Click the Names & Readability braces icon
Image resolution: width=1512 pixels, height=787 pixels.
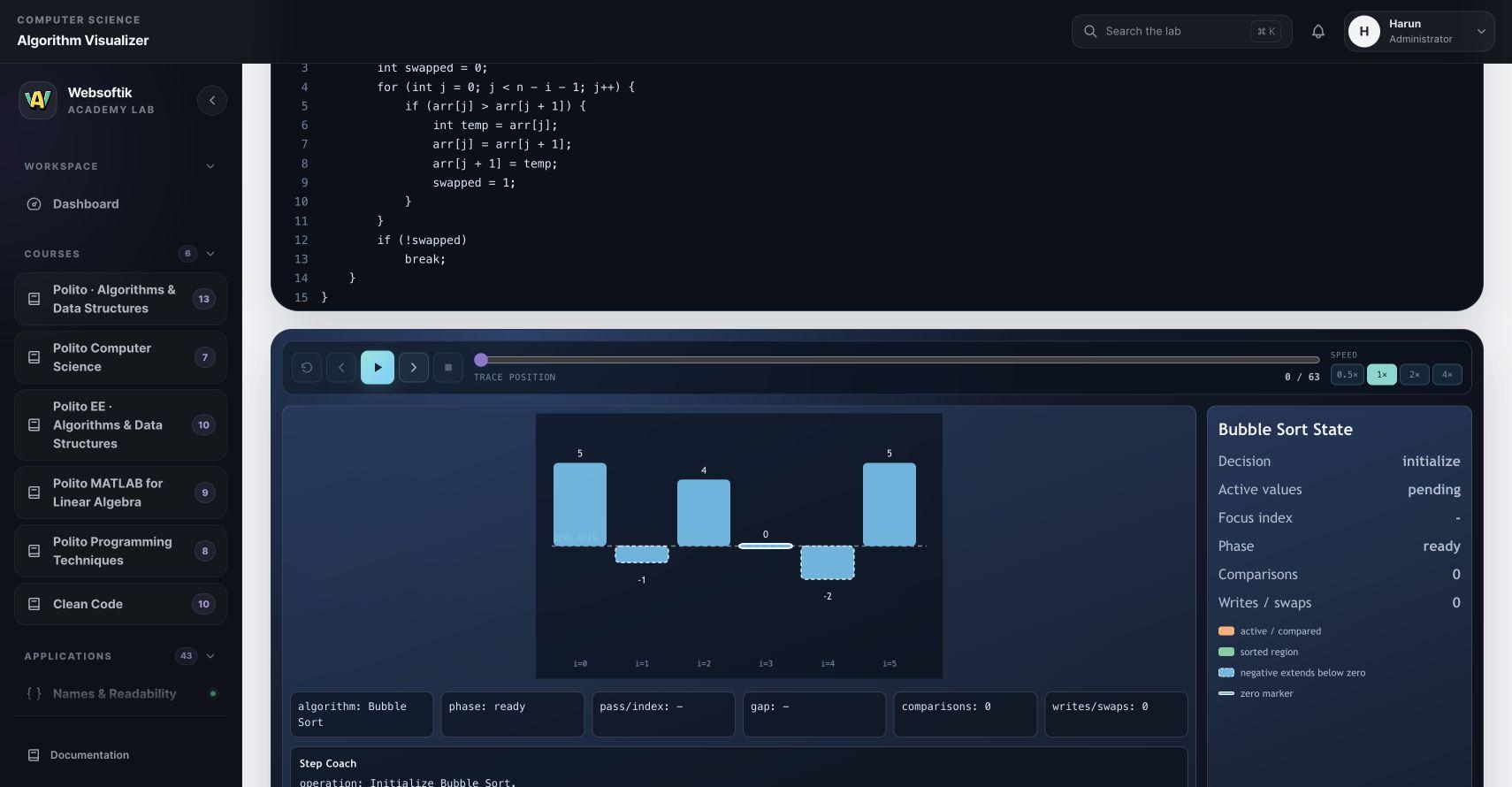[34, 693]
